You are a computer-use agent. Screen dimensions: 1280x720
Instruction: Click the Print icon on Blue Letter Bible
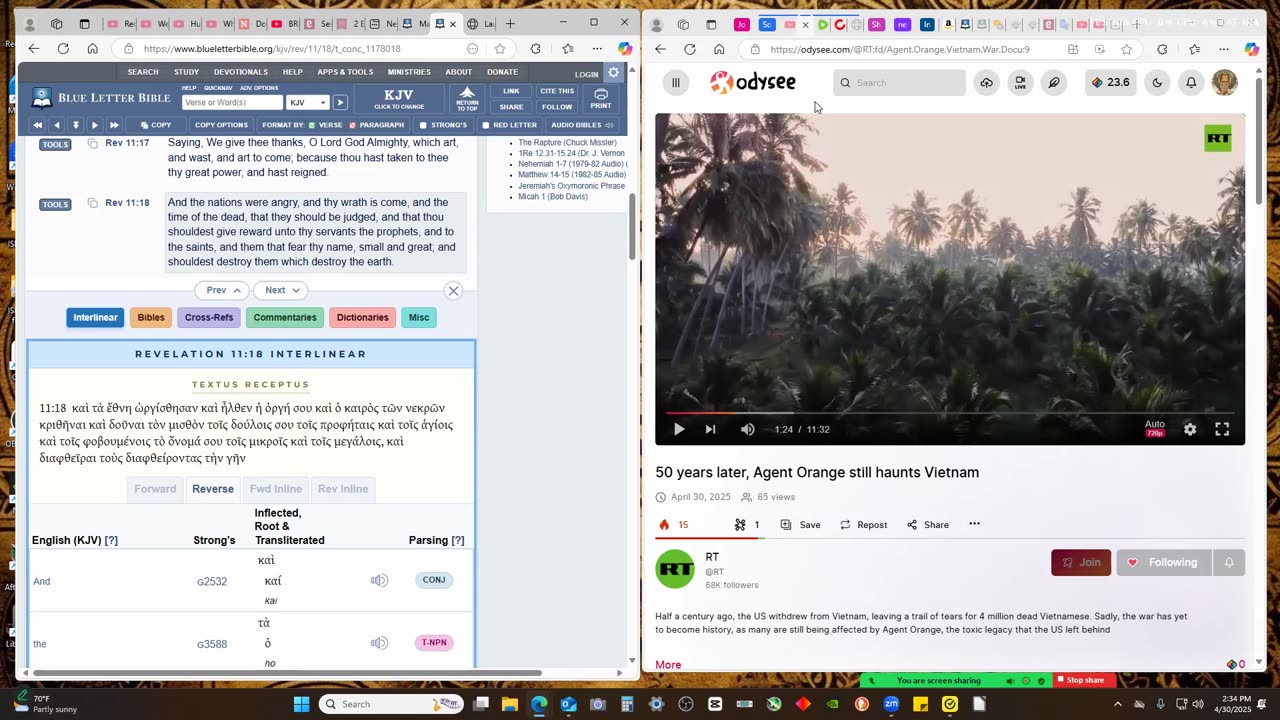coord(601,99)
